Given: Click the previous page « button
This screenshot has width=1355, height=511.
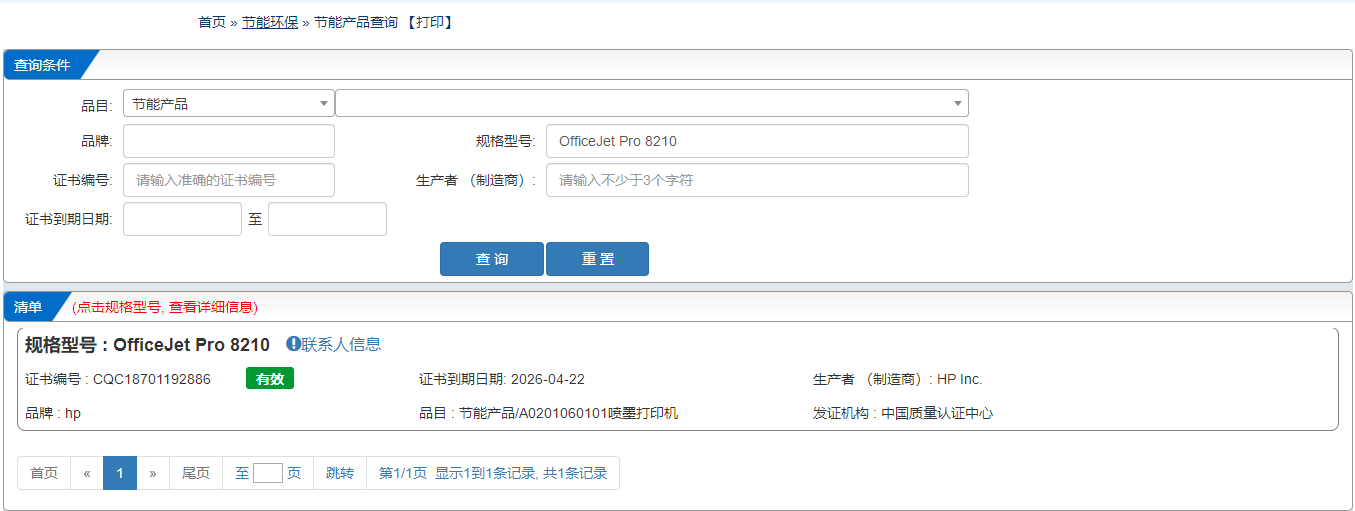Looking at the screenshot, I should [x=87, y=473].
